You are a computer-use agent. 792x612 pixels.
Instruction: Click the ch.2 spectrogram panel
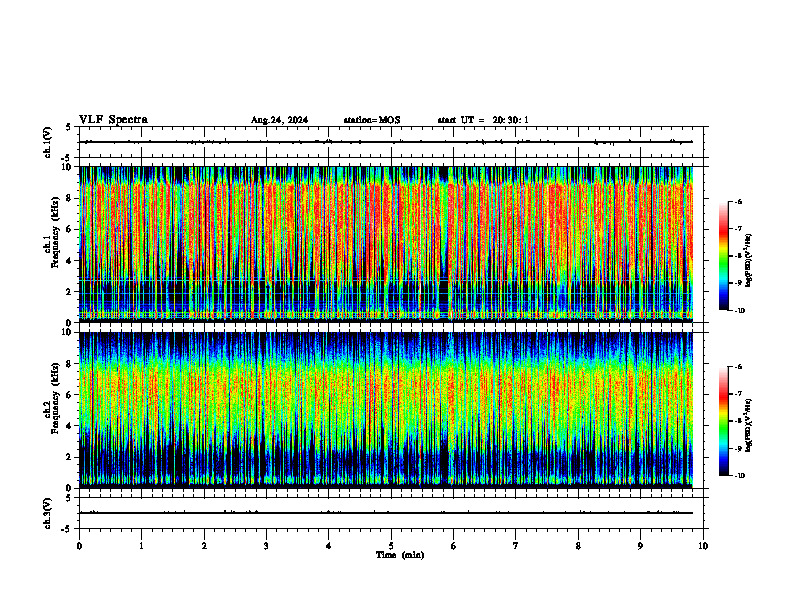pyautogui.click(x=386, y=410)
